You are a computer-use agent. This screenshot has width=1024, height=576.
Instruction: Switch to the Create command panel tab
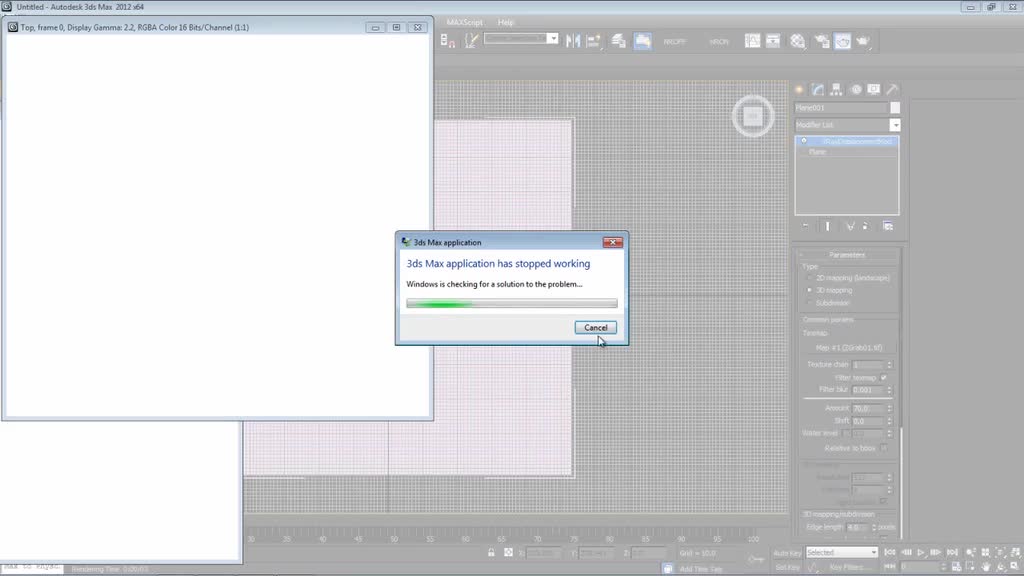point(799,89)
